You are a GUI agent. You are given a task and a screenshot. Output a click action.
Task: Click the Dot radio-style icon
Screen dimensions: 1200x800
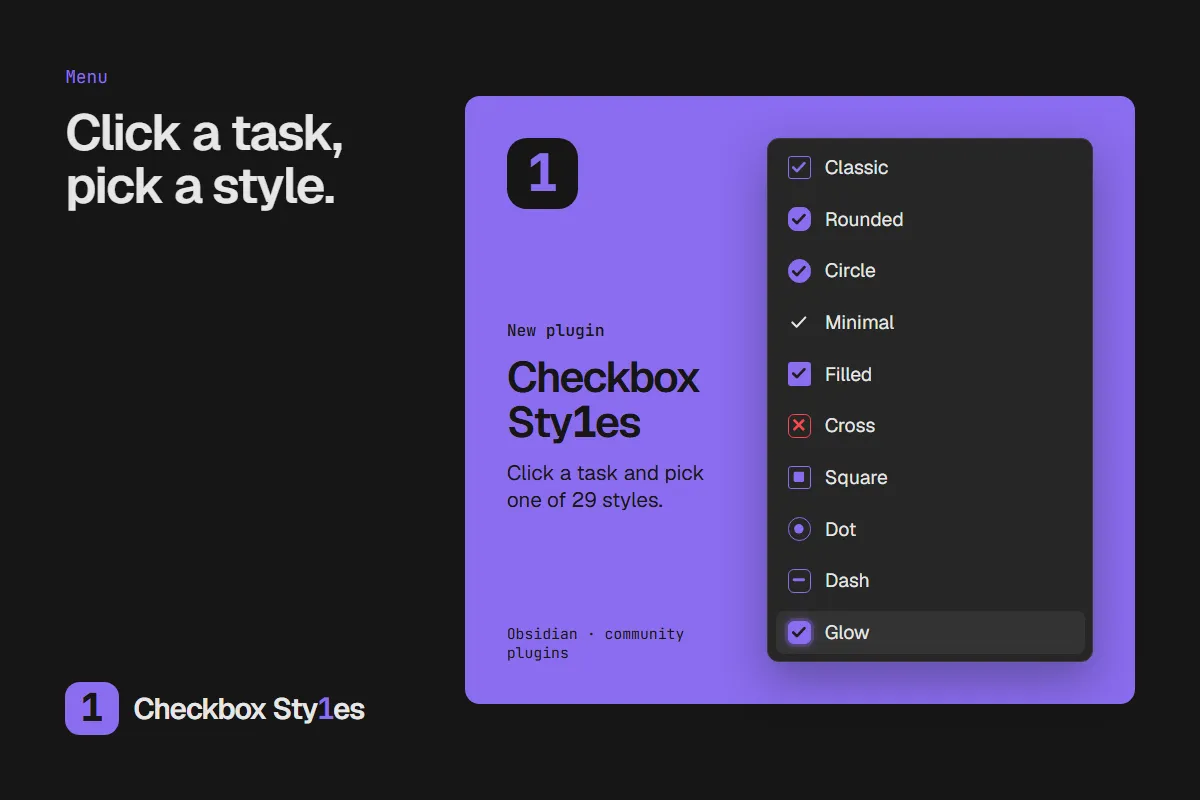point(799,529)
